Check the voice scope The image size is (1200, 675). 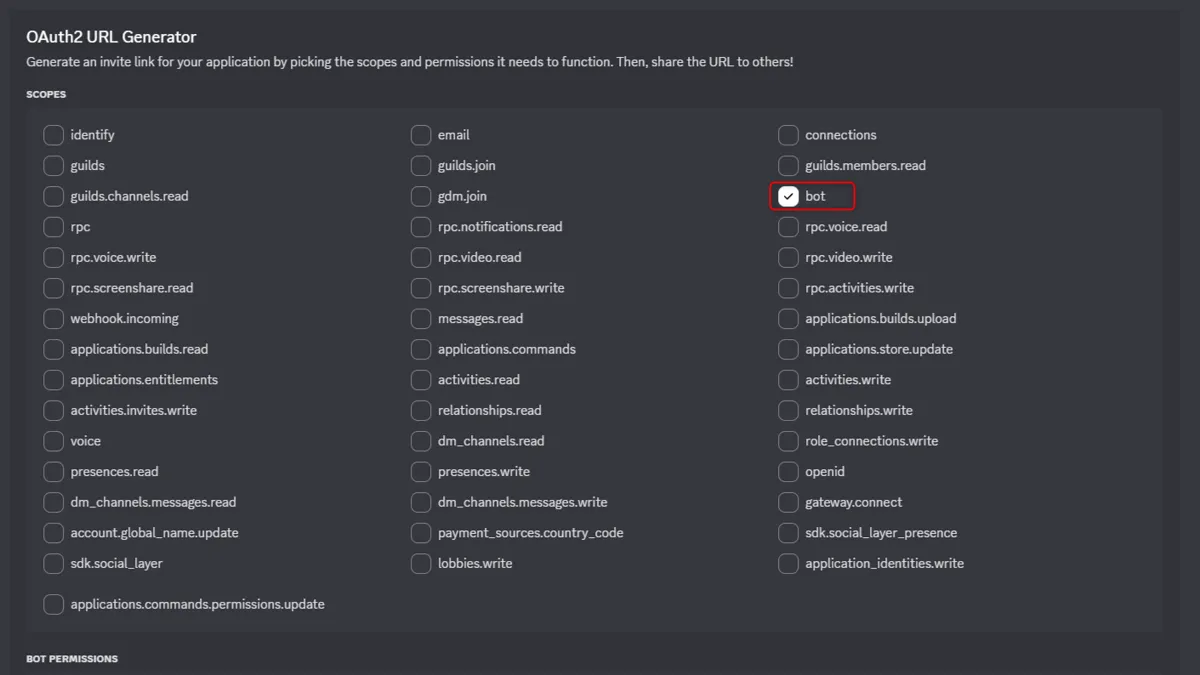click(x=53, y=440)
